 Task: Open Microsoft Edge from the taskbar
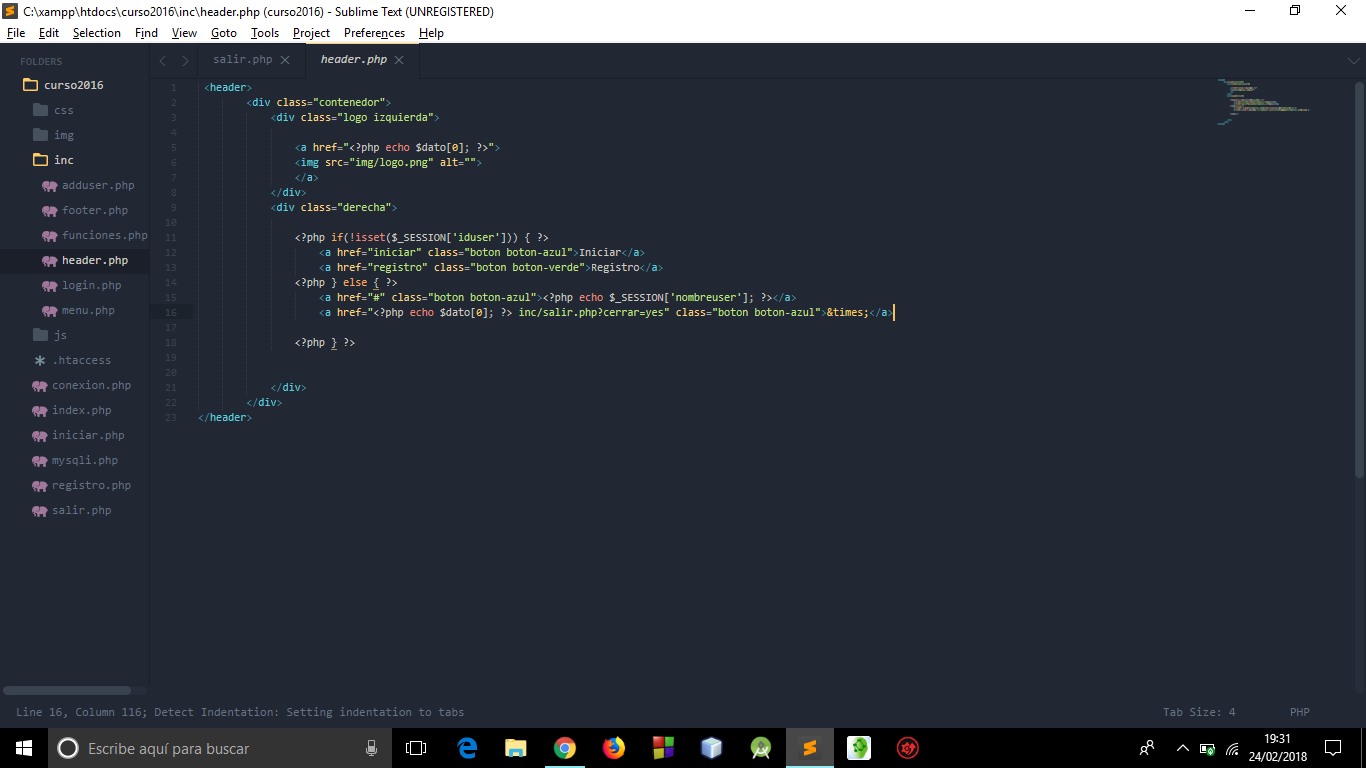pyautogui.click(x=467, y=748)
